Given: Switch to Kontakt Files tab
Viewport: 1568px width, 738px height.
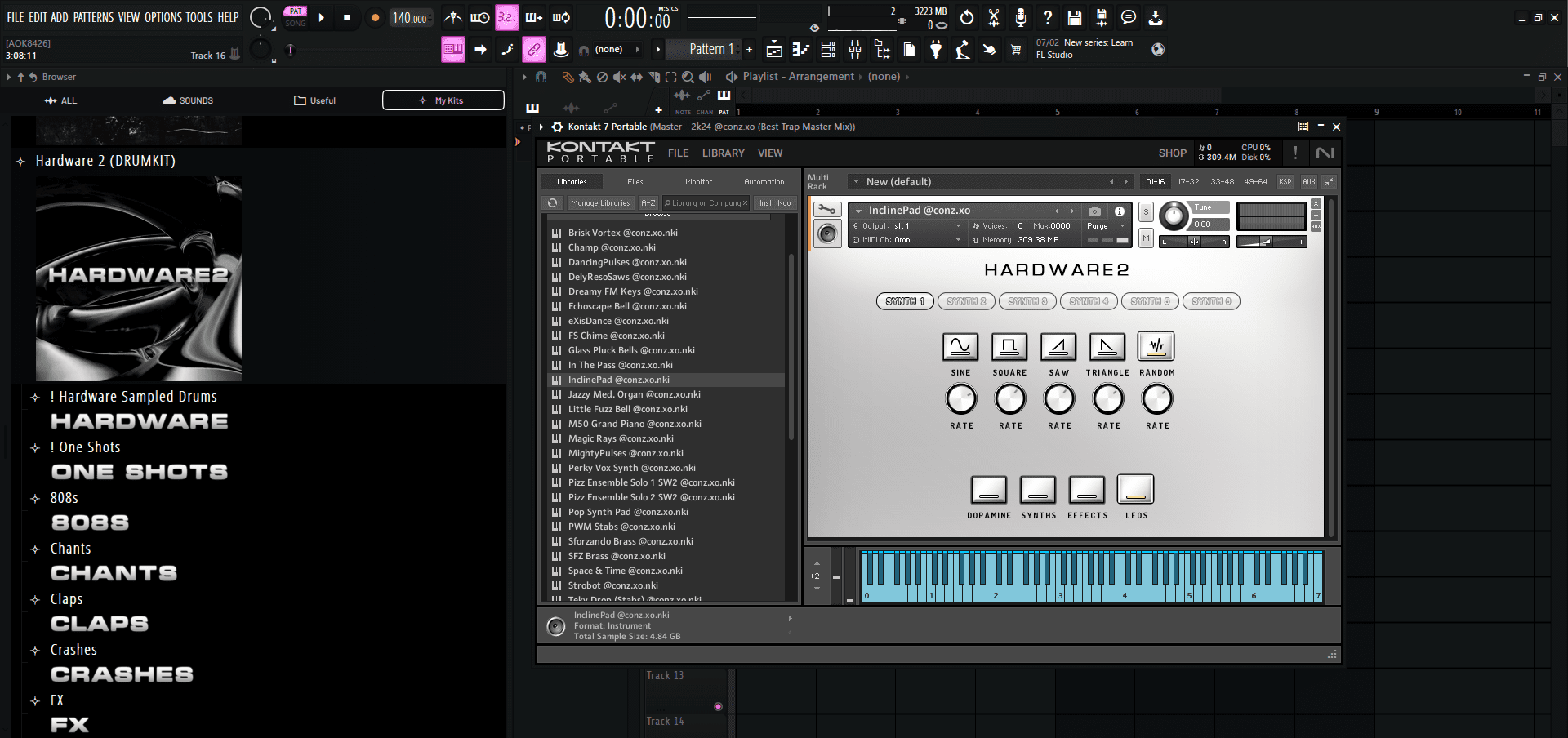Looking at the screenshot, I should tap(635, 182).
